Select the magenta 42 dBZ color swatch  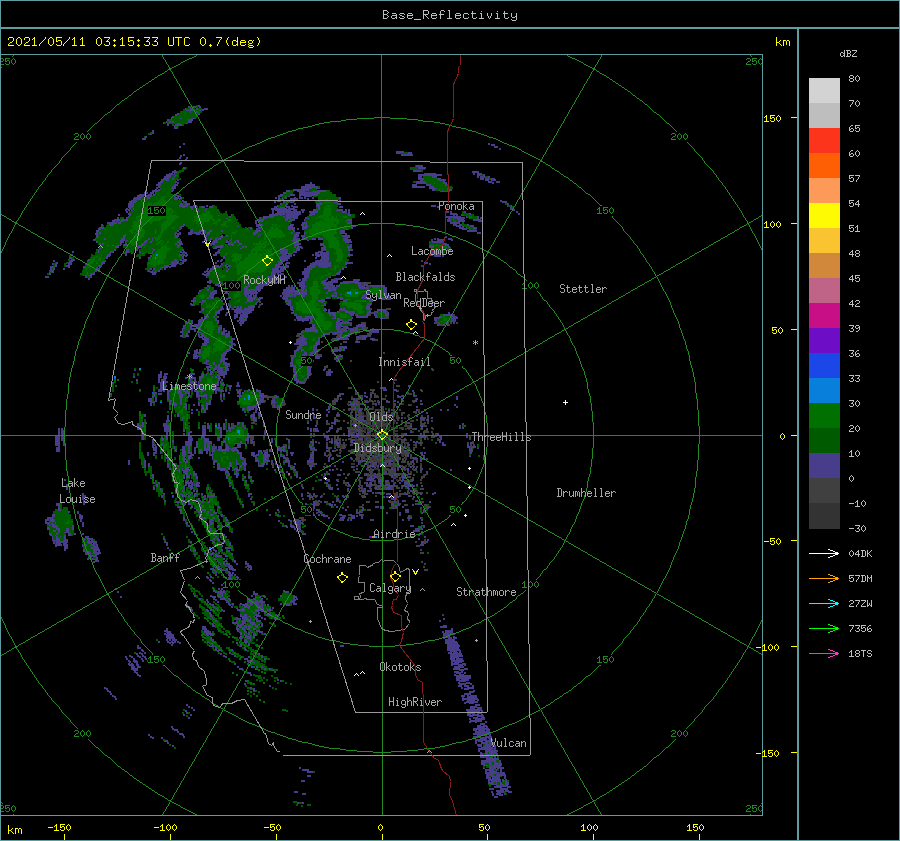tap(824, 315)
